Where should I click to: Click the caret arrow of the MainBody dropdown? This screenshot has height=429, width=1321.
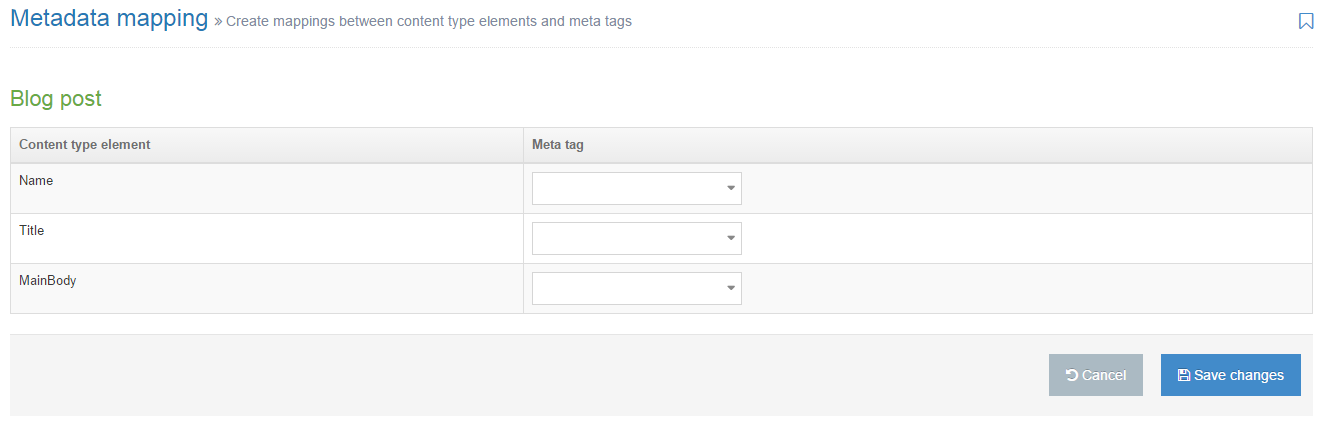[731, 288]
